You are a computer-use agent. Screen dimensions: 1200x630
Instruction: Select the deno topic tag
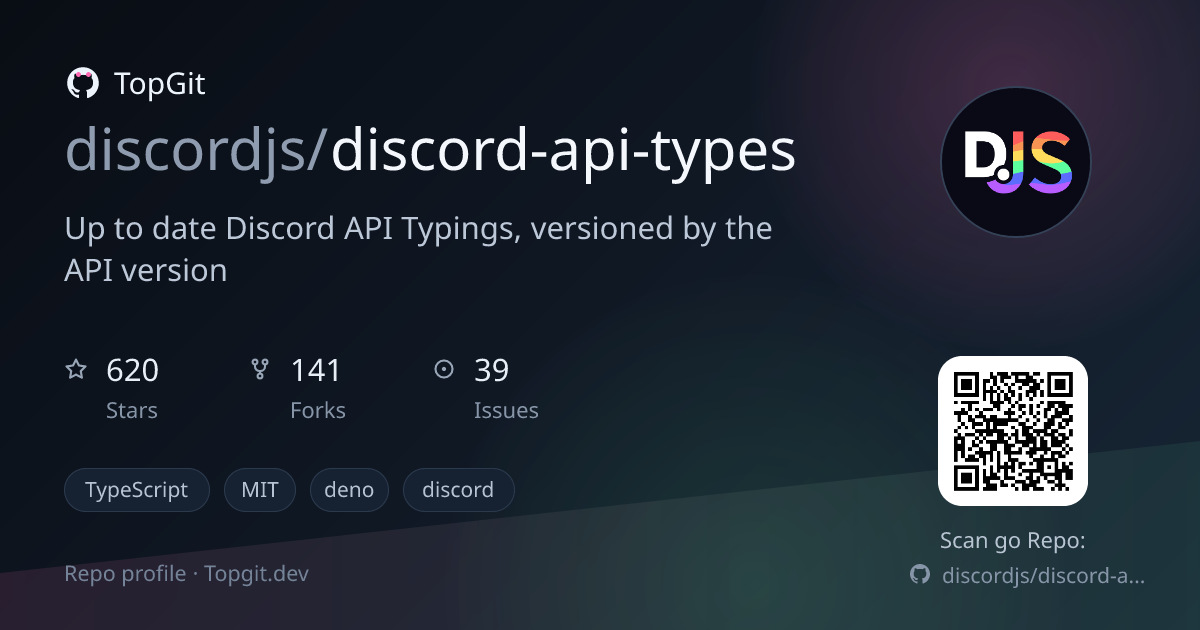[349, 490]
